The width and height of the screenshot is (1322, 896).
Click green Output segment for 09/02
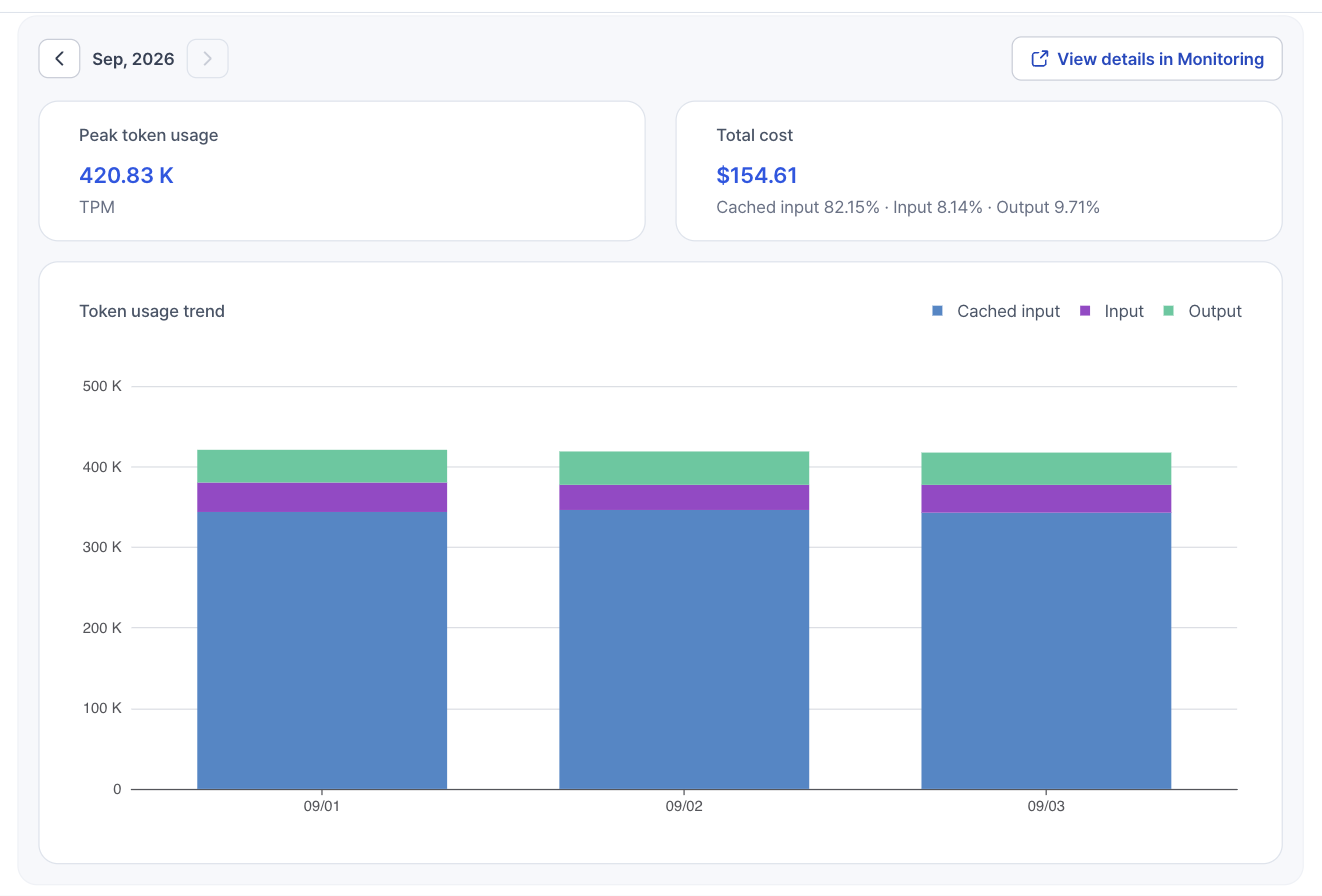(684, 468)
